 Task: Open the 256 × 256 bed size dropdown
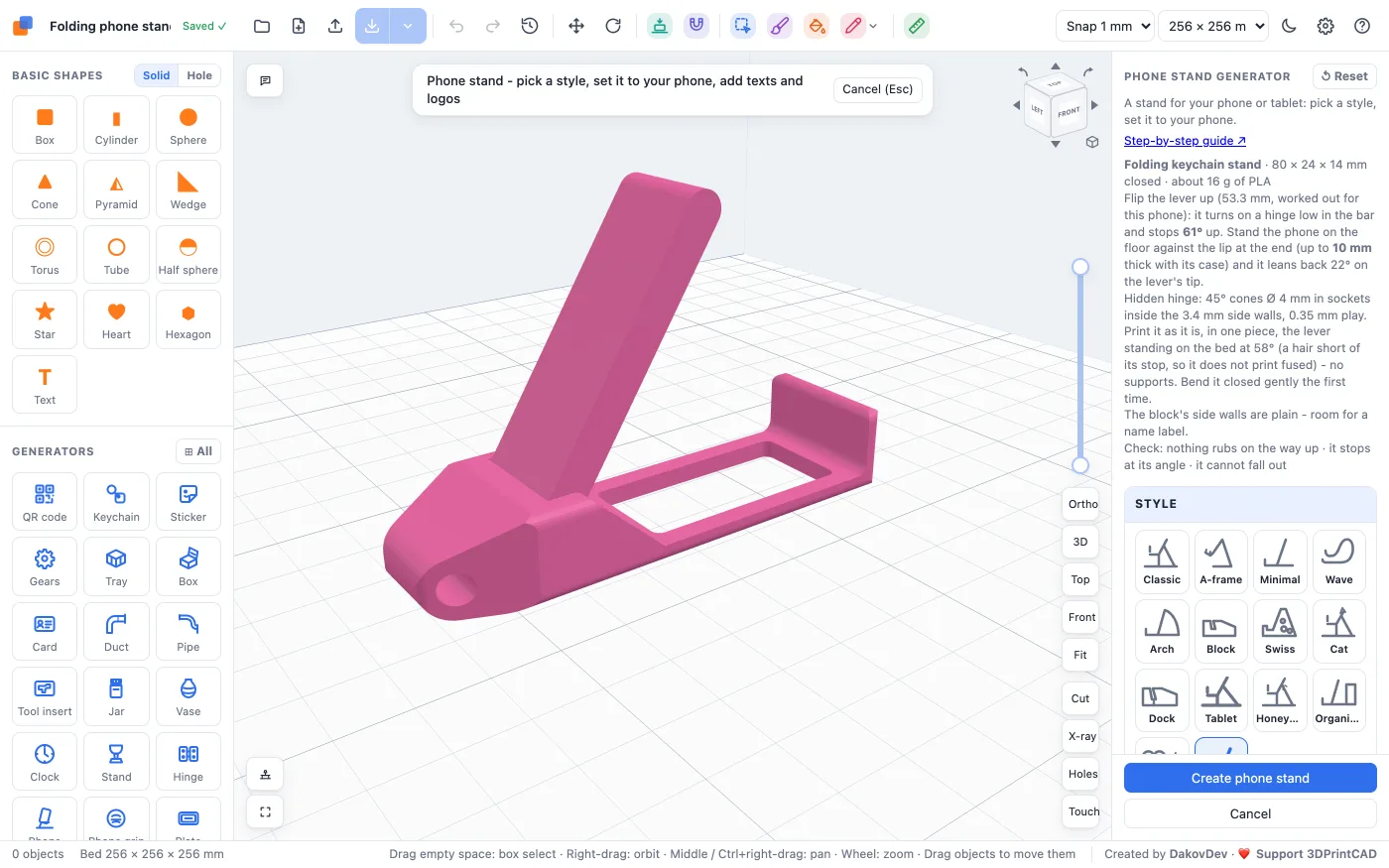coord(1212,26)
